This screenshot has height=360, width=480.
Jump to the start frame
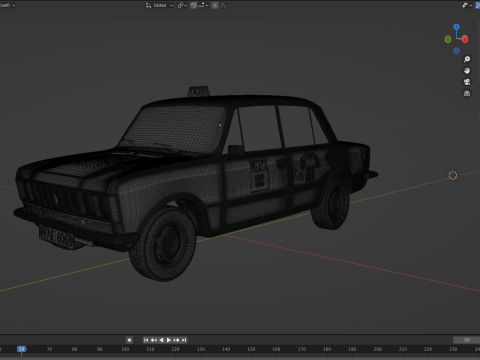pos(146,340)
